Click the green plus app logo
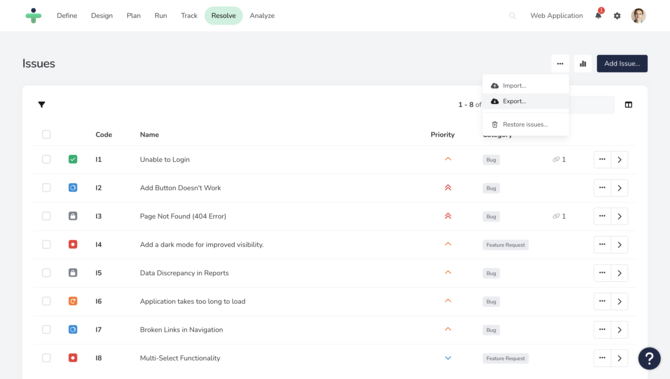 [33, 15]
